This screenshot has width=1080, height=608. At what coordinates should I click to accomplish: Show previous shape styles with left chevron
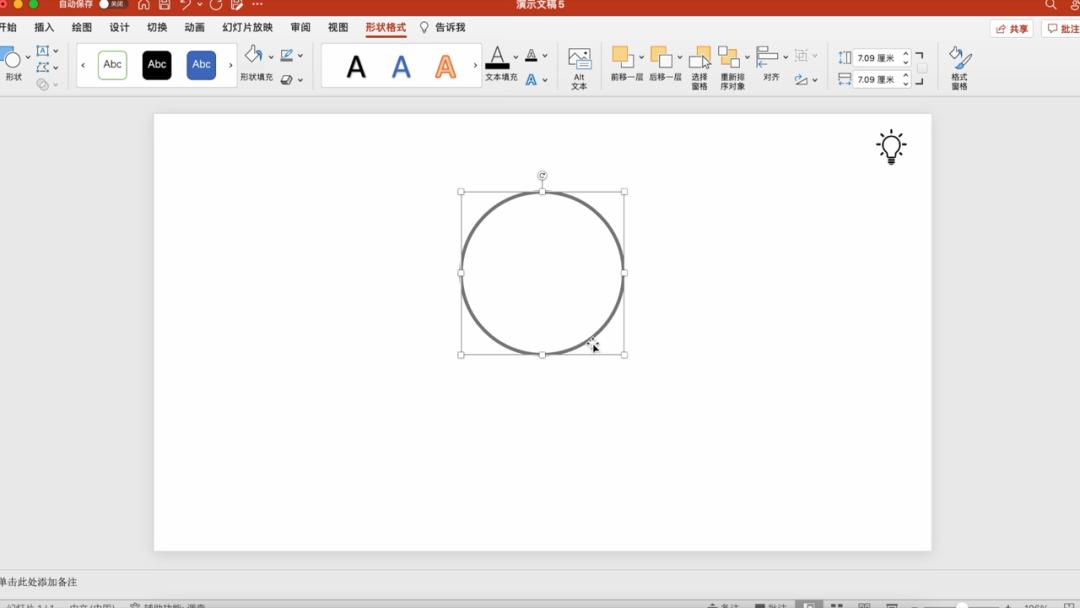(x=83, y=65)
